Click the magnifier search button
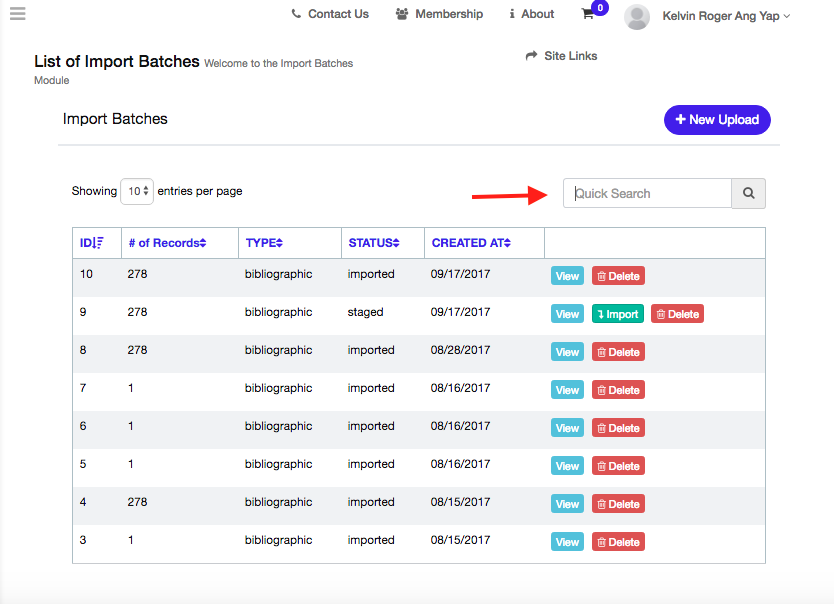834x604 pixels. [x=748, y=194]
